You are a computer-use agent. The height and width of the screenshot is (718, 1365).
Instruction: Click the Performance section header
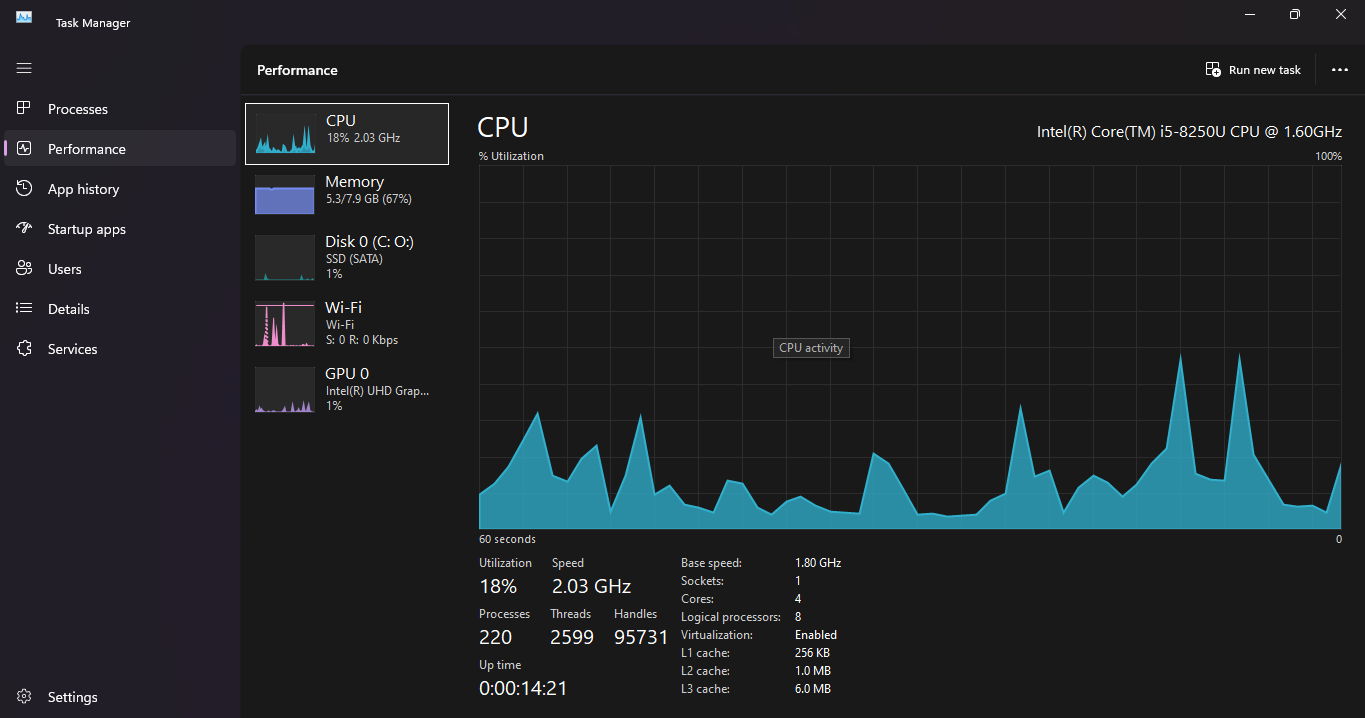(x=297, y=70)
